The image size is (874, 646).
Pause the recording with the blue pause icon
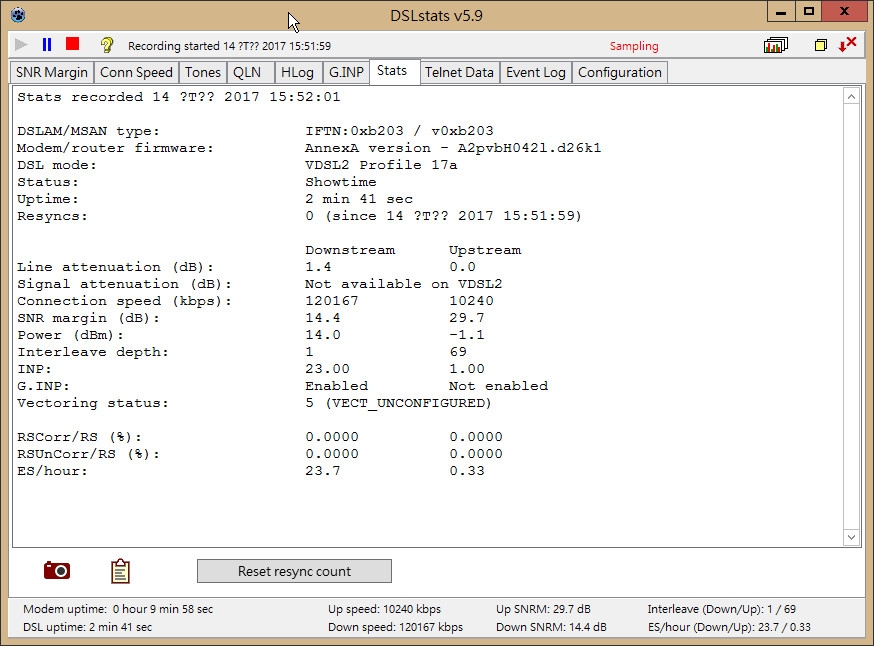coord(47,45)
